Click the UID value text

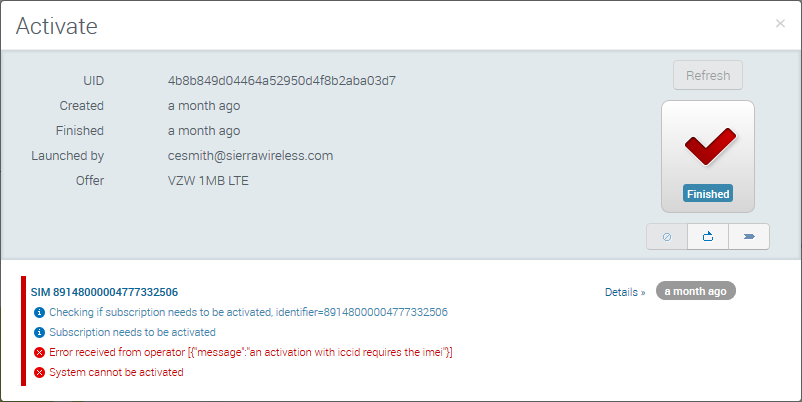click(282, 80)
